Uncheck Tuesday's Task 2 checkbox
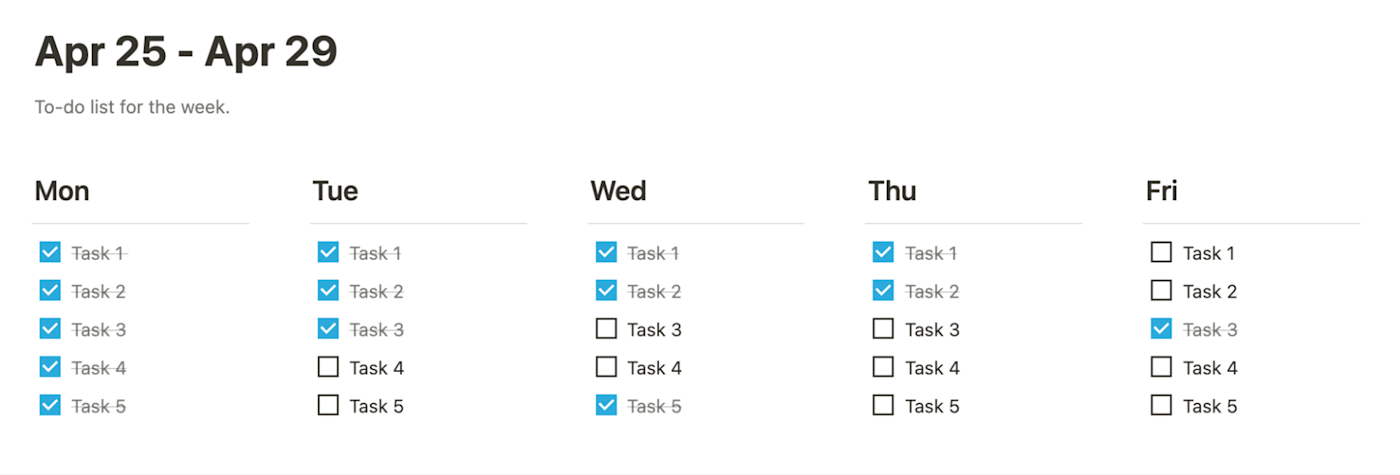Screen dimensions: 1400x475 pyautogui.click(x=328, y=290)
